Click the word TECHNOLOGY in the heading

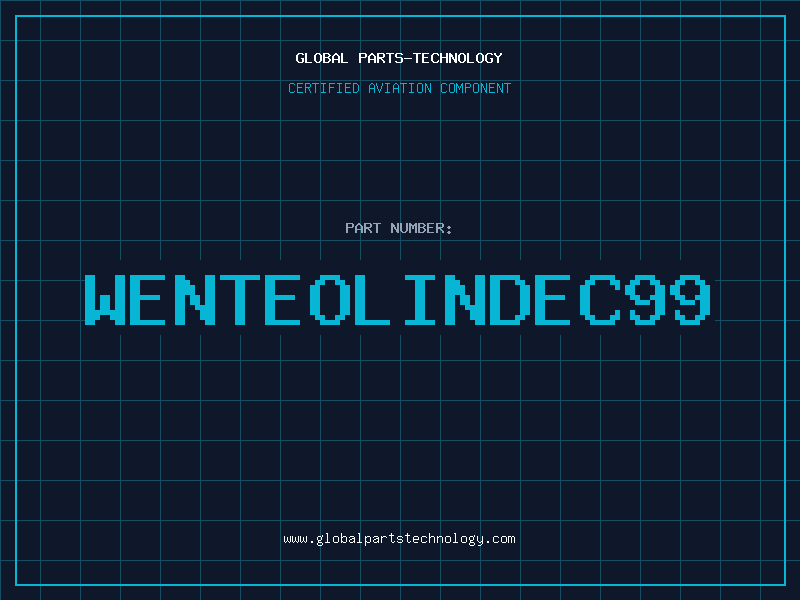coord(455,58)
